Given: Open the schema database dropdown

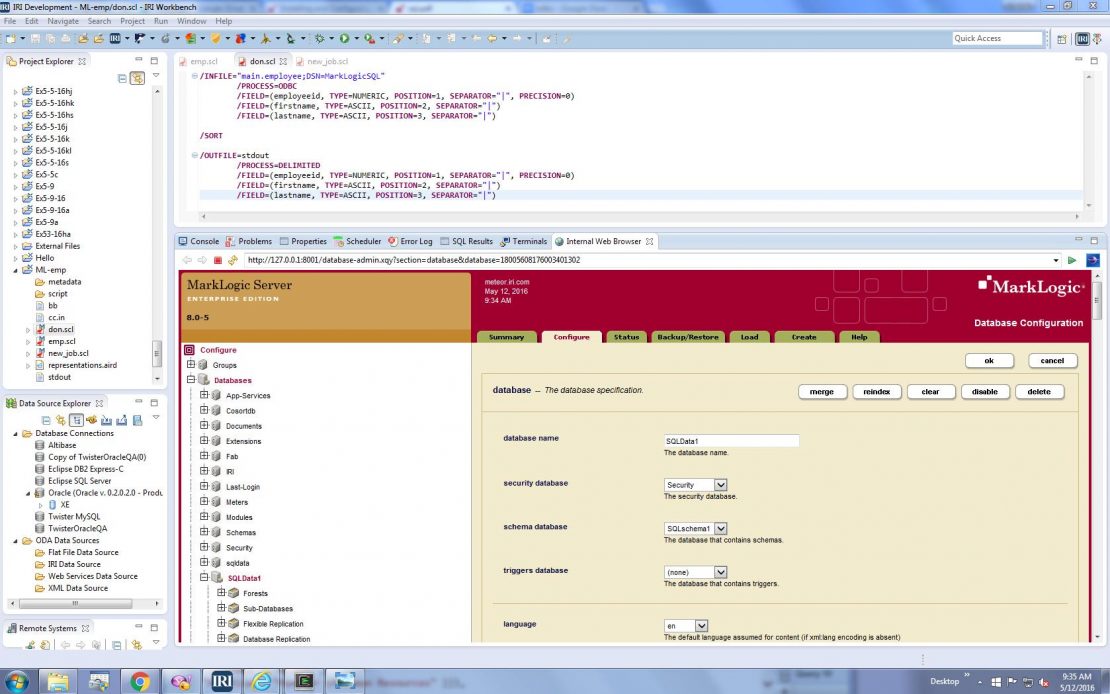Looking at the screenshot, I should pos(720,528).
